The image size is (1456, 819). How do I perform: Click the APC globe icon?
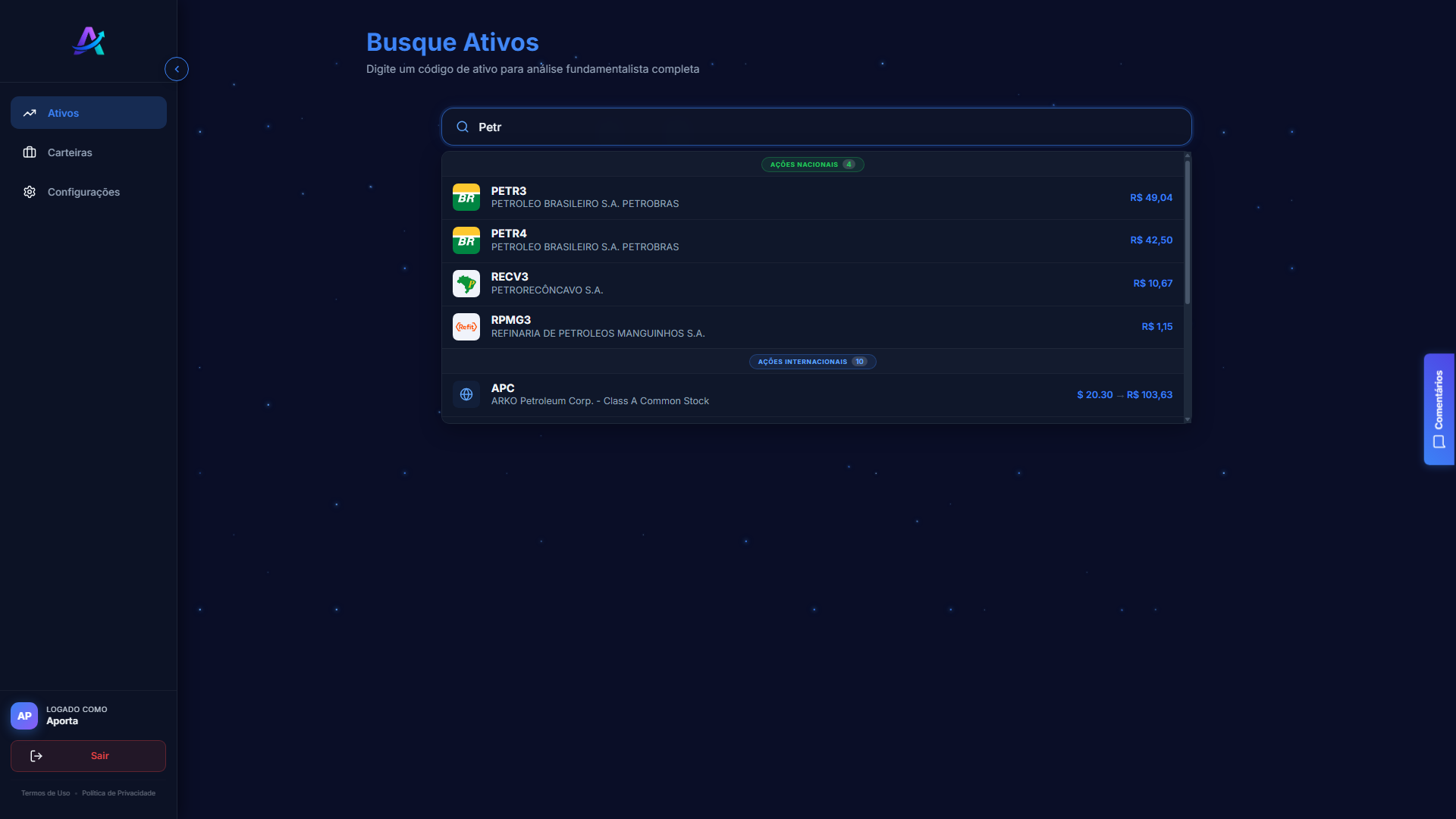click(x=466, y=394)
